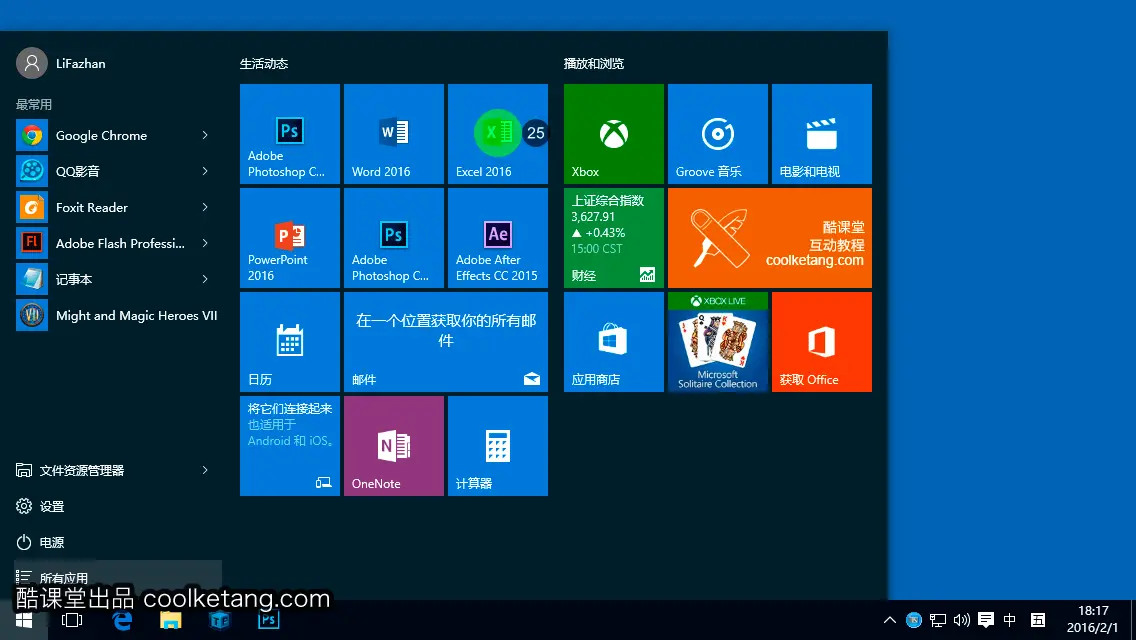
Task: Click the Windows Start button
Action: click(x=24, y=620)
